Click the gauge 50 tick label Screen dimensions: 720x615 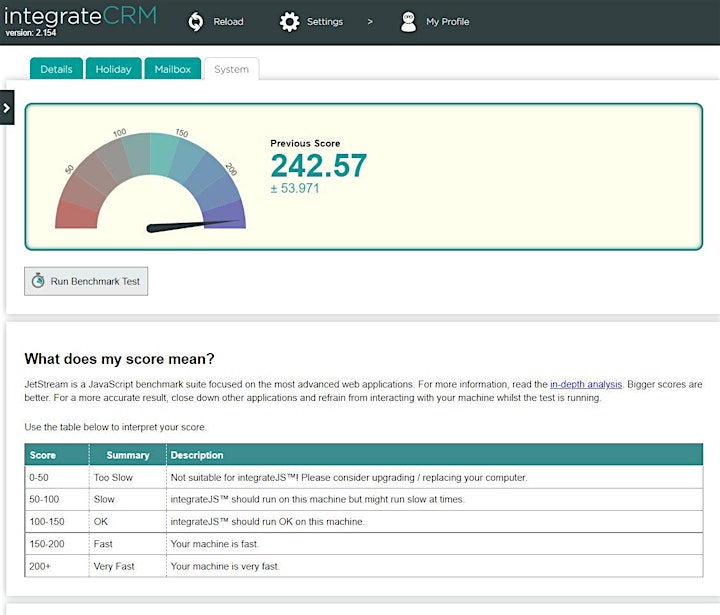click(69, 169)
